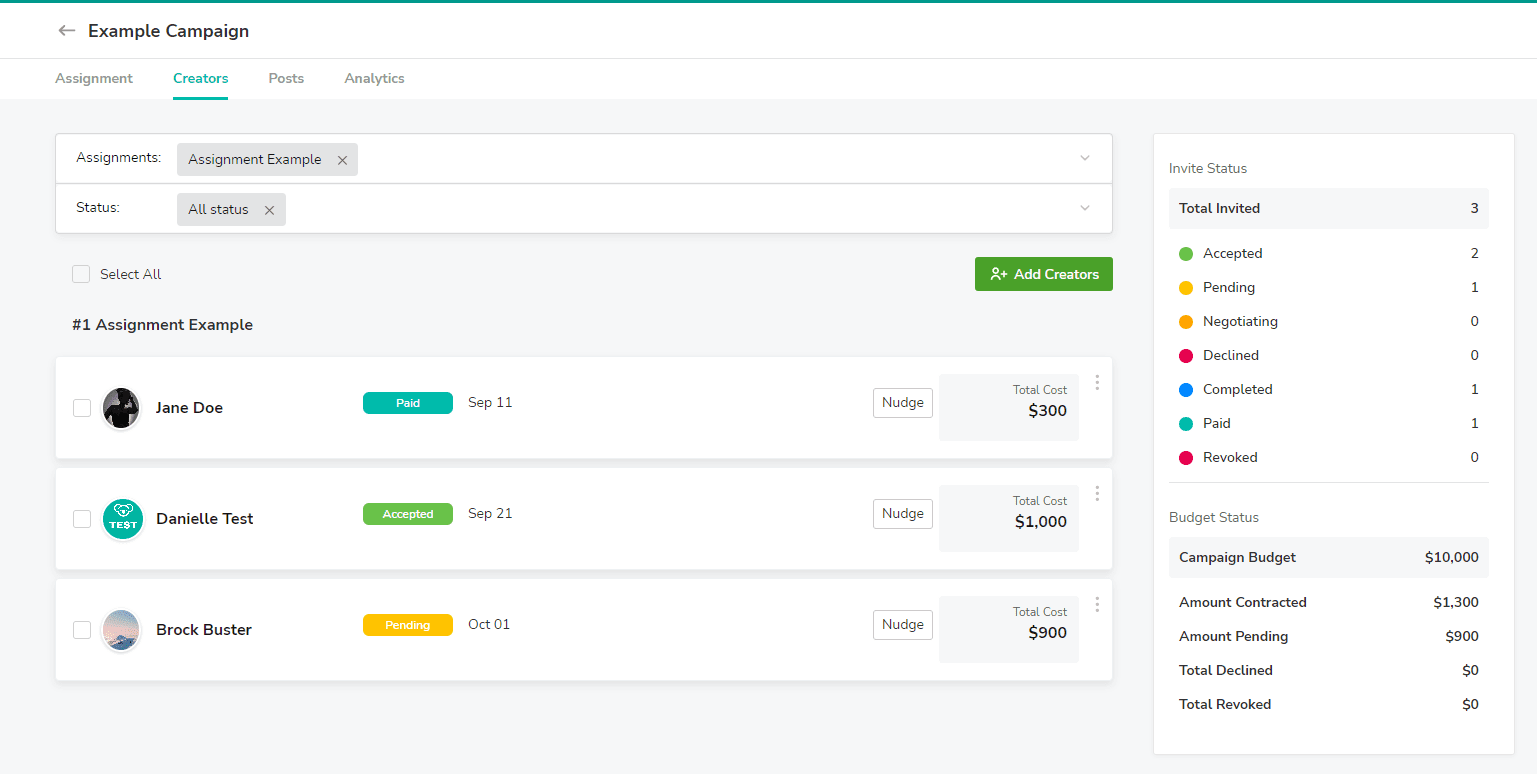Click Danielle Test's teal avatar icon
Image resolution: width=1537 pixels, height=774 pixels.
123,519
